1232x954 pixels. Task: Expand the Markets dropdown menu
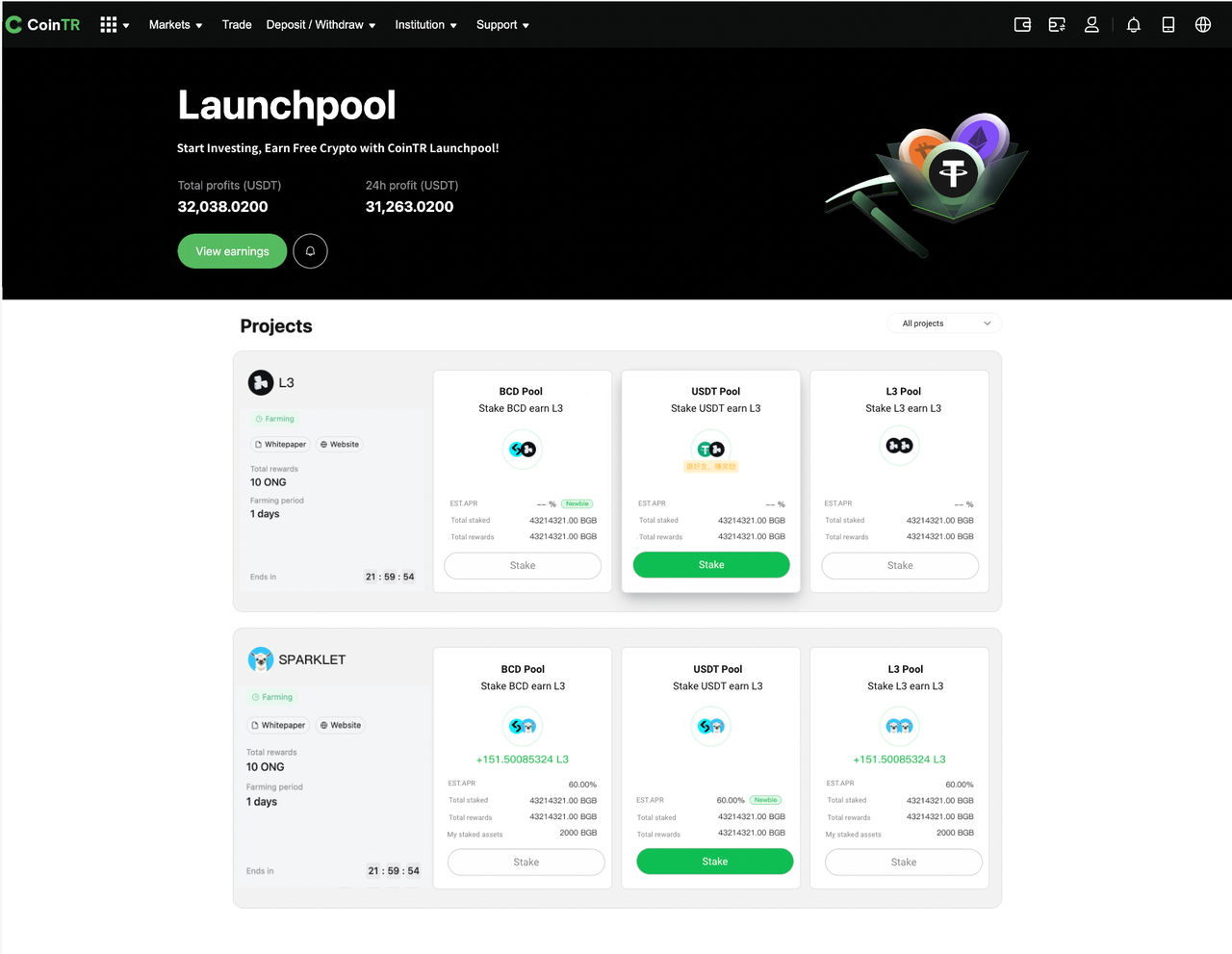point(176,25)
